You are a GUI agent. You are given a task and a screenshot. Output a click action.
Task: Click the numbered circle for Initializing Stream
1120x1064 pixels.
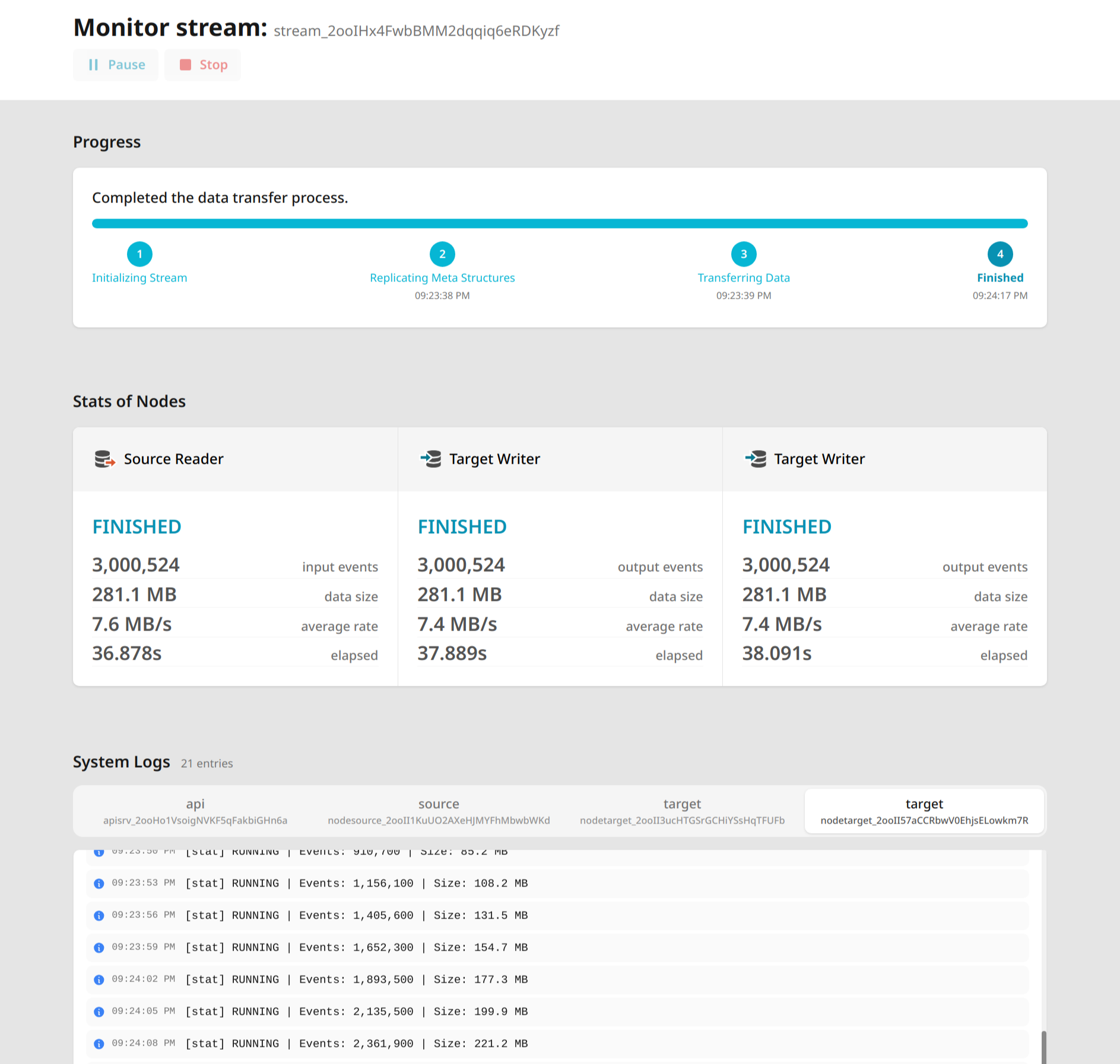(139, 255)
